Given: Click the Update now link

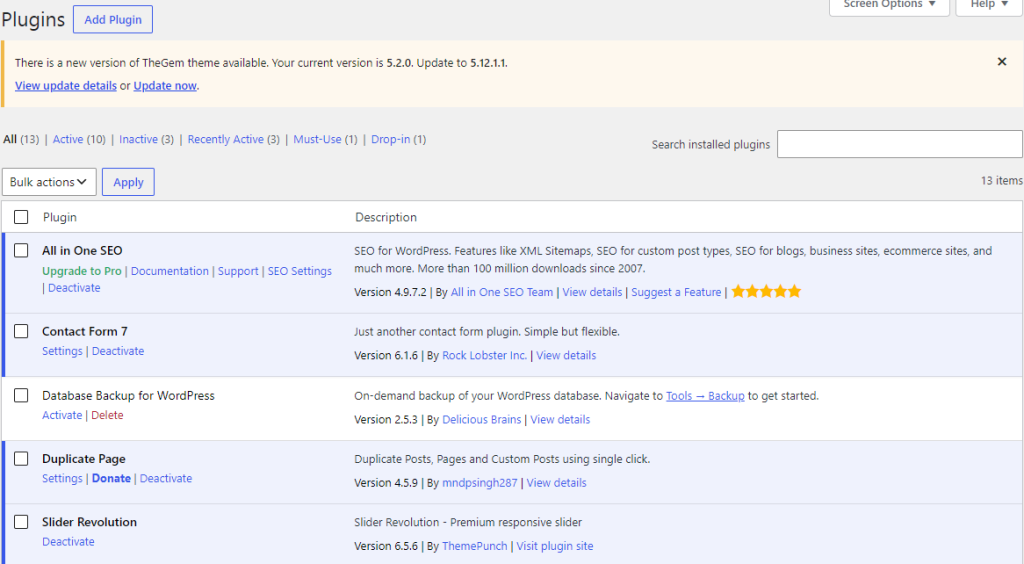Looking at the screenshot, I should 165,86.
